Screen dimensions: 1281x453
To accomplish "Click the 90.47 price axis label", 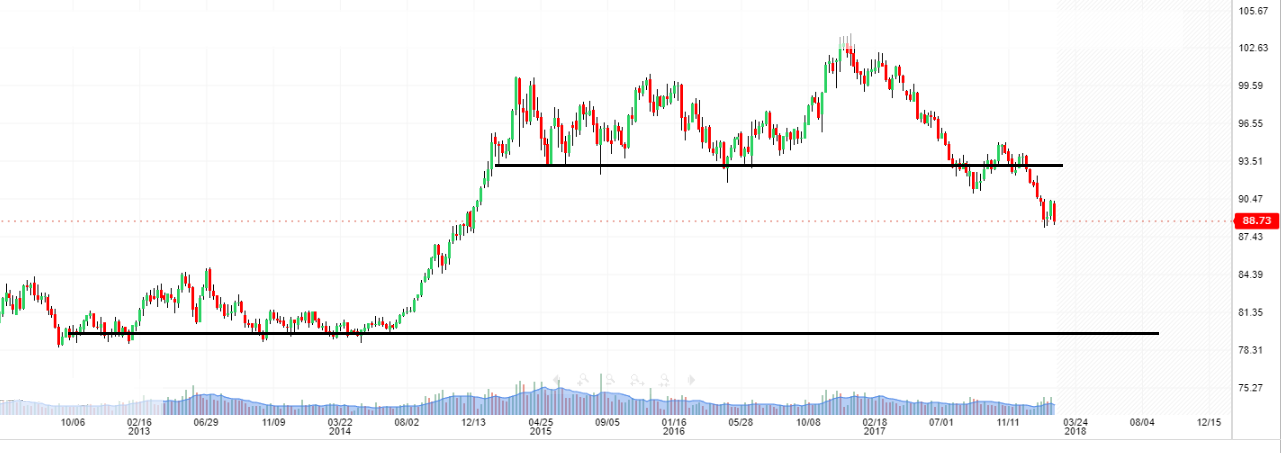I will point(1253,199).
